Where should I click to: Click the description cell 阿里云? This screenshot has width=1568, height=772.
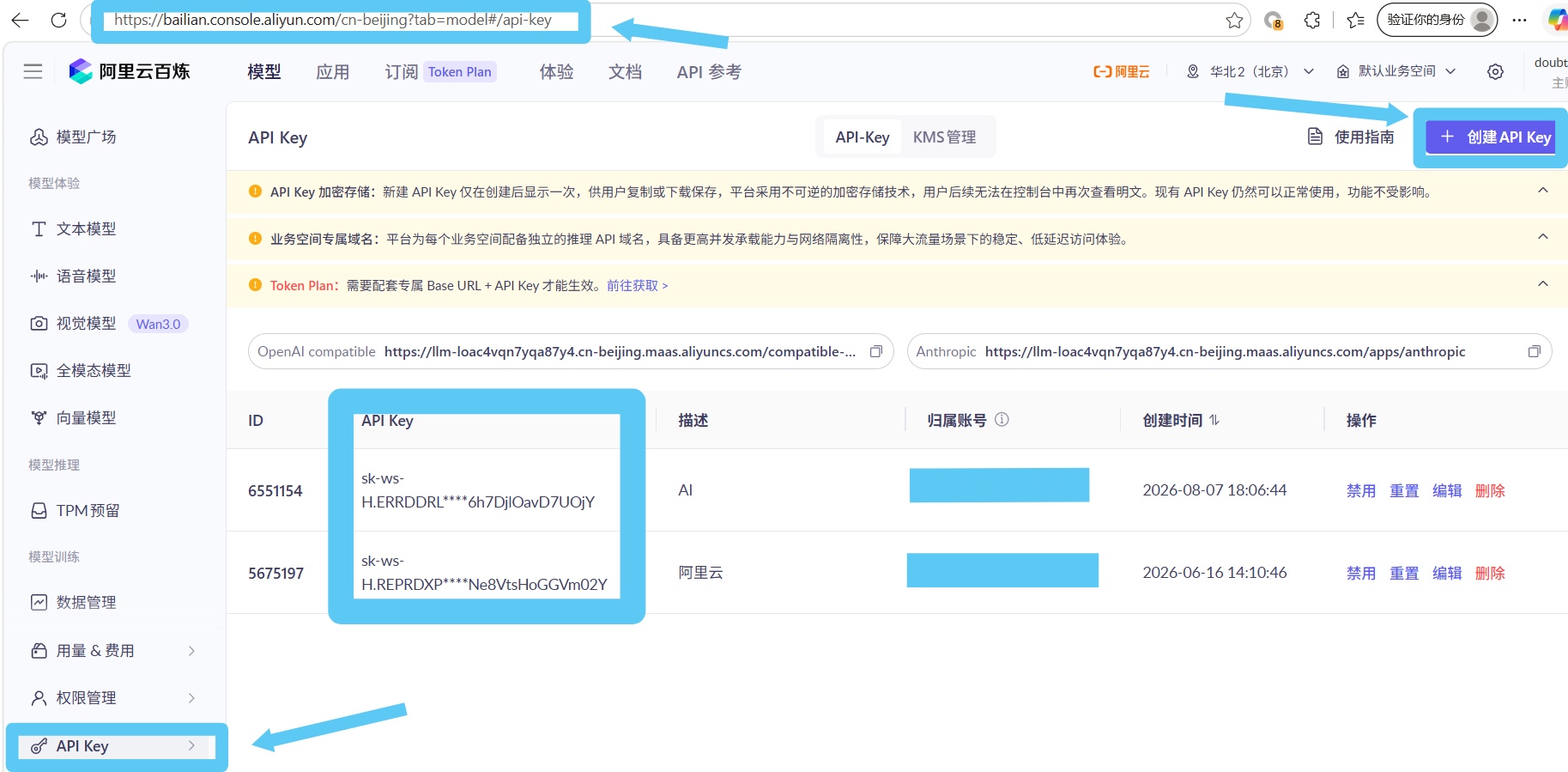pos(700,573)
